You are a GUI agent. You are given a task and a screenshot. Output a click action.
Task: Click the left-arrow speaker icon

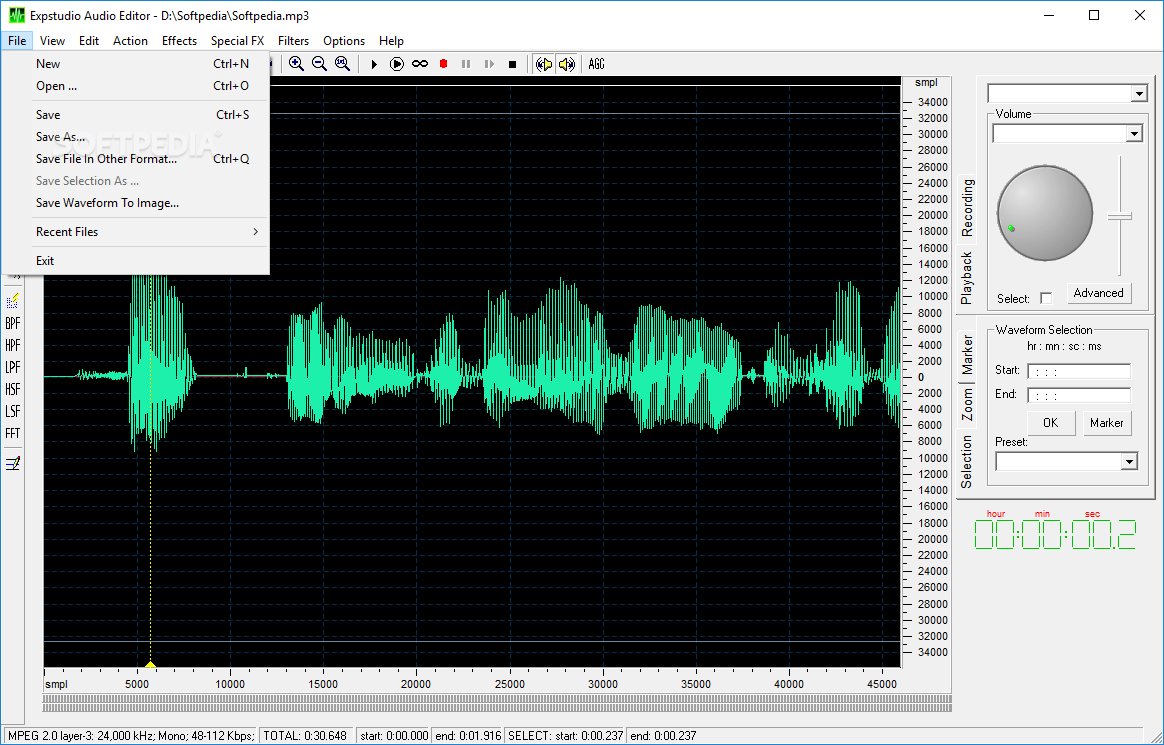544,65
